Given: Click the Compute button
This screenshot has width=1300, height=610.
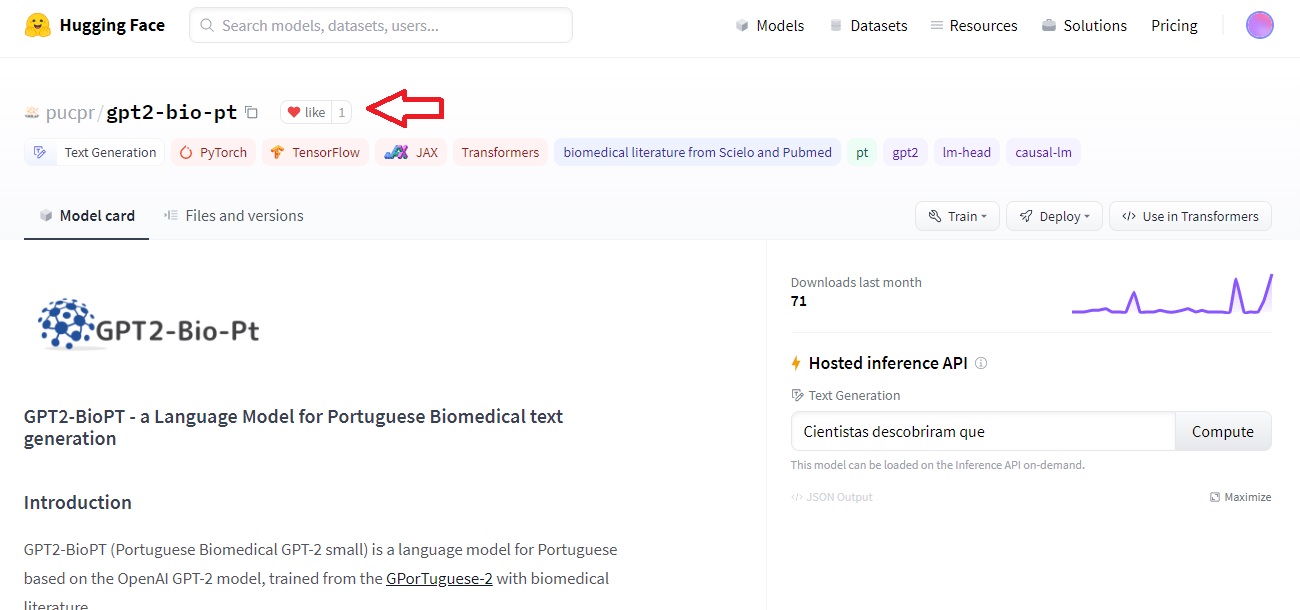Looking at the screenshot, I should point(1222,432).
